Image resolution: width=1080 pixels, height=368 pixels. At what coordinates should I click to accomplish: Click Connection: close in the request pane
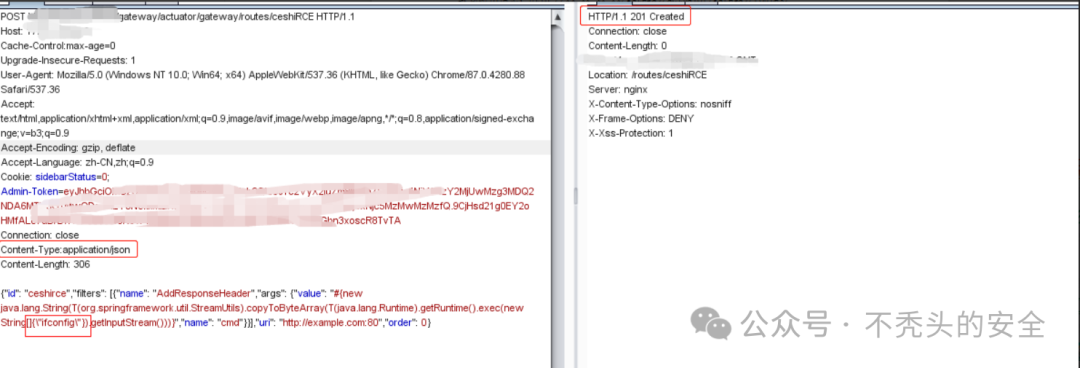[x=40, y=235]
